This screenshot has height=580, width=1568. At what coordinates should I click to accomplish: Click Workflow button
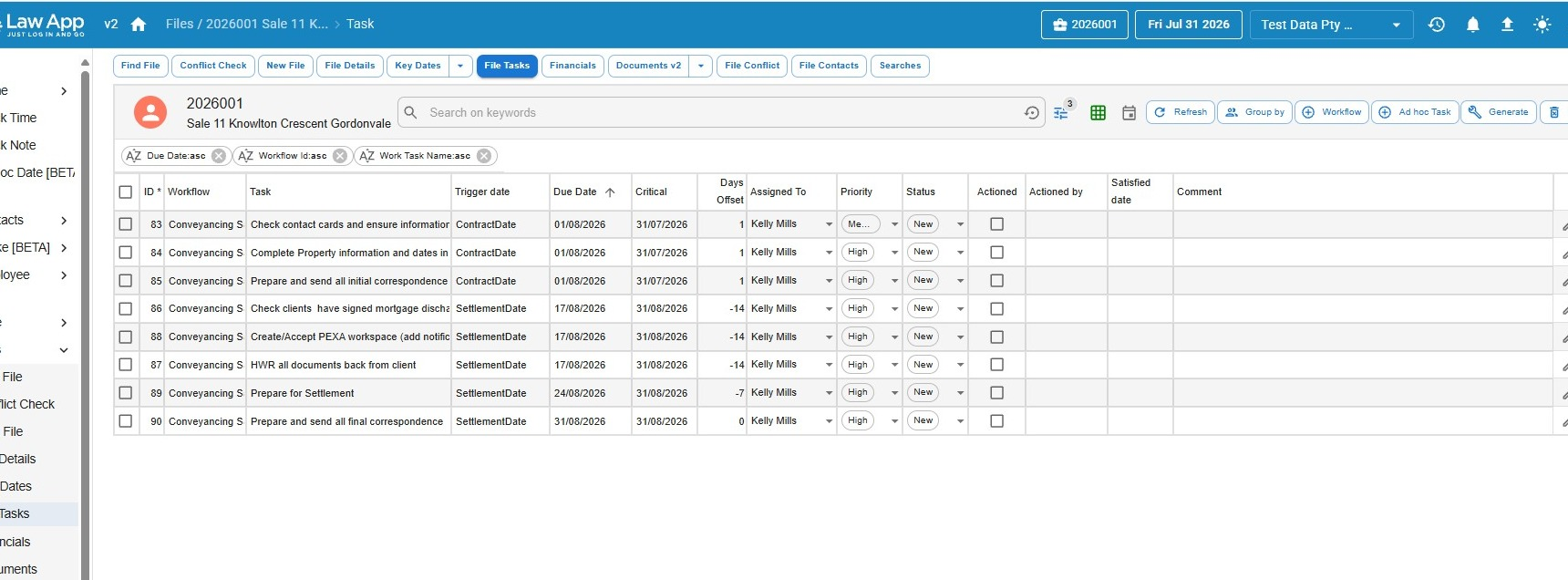(1331, 112)
